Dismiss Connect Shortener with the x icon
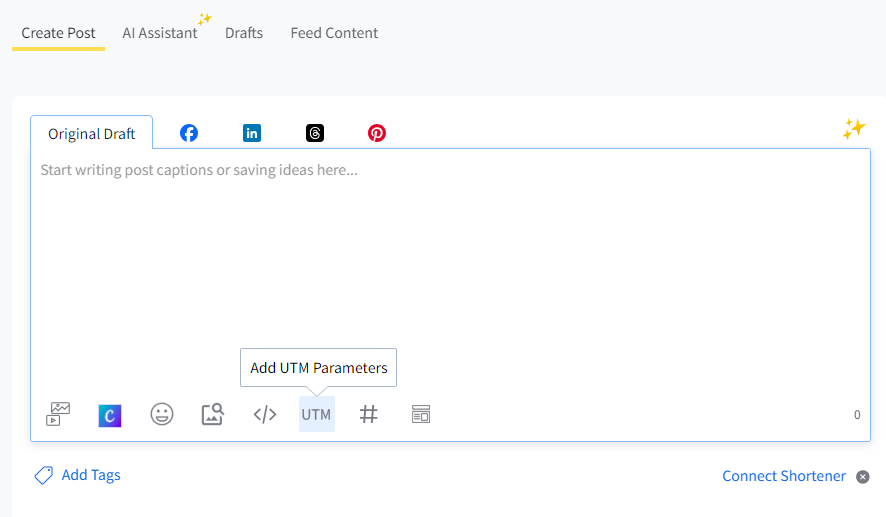This screenshot has width=886, height=517. pyautogui.click(x=863, y=477)
